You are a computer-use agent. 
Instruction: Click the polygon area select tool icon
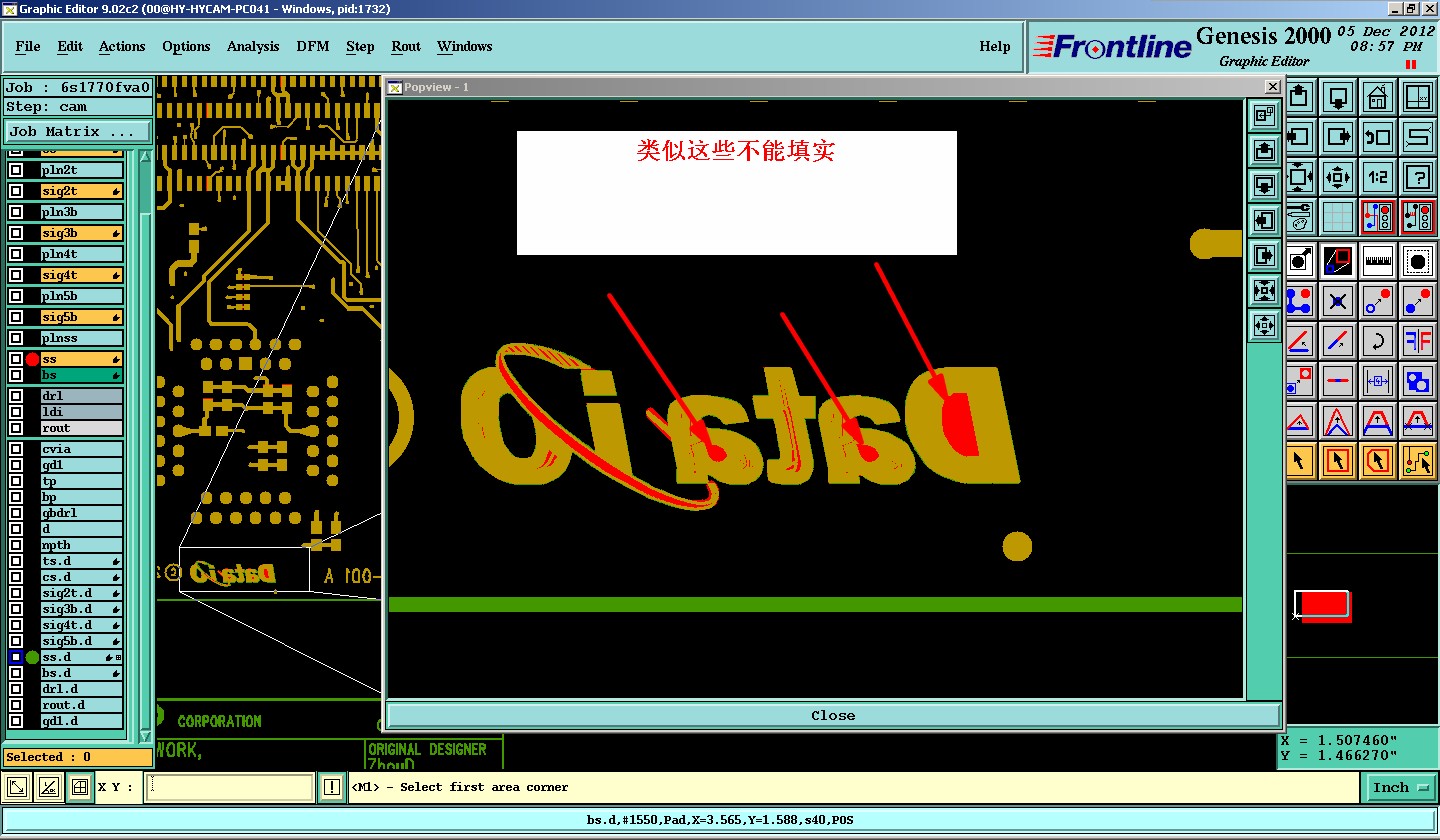coord(1377,460)
